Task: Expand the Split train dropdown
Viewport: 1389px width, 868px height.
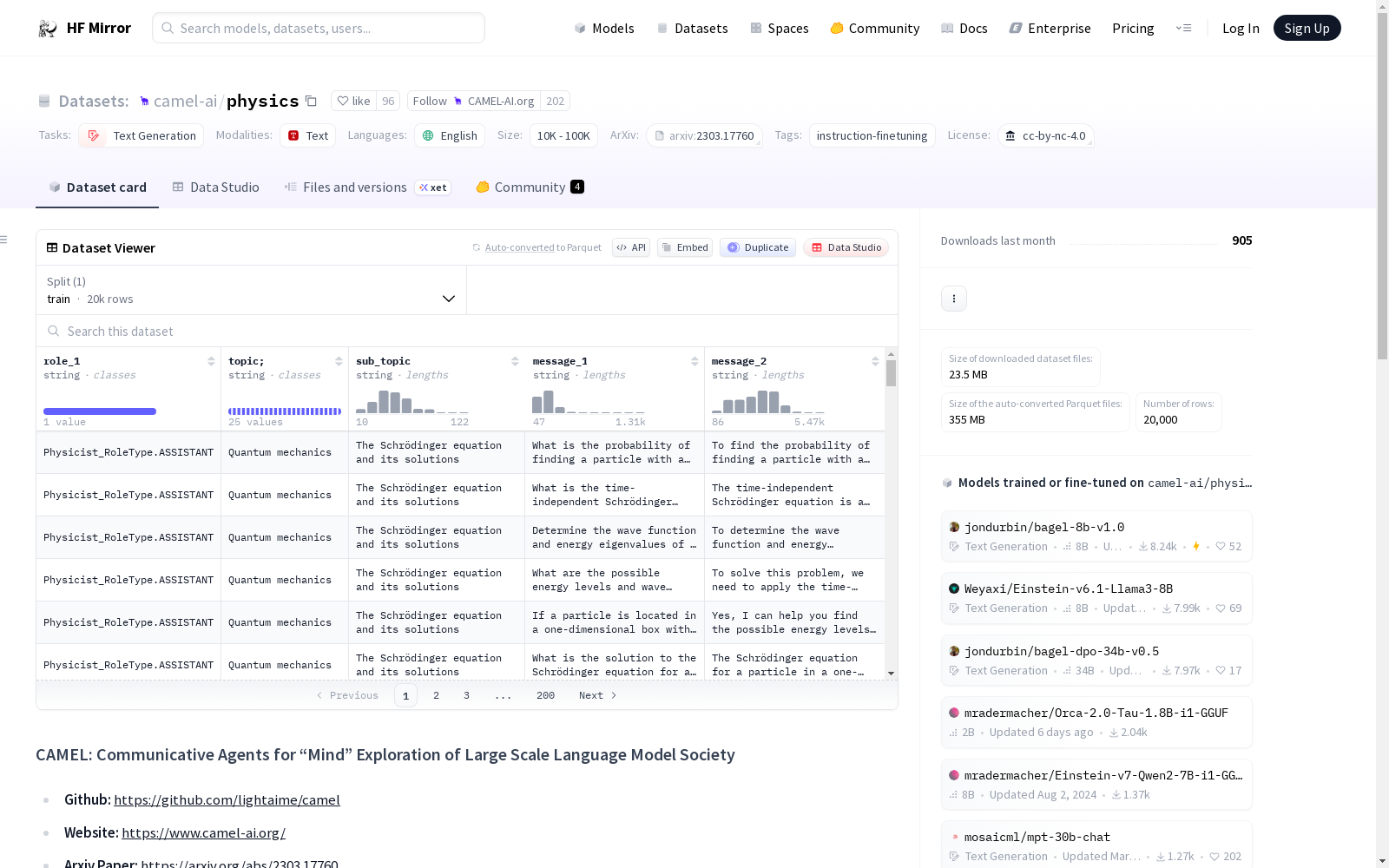Action: 252,290
